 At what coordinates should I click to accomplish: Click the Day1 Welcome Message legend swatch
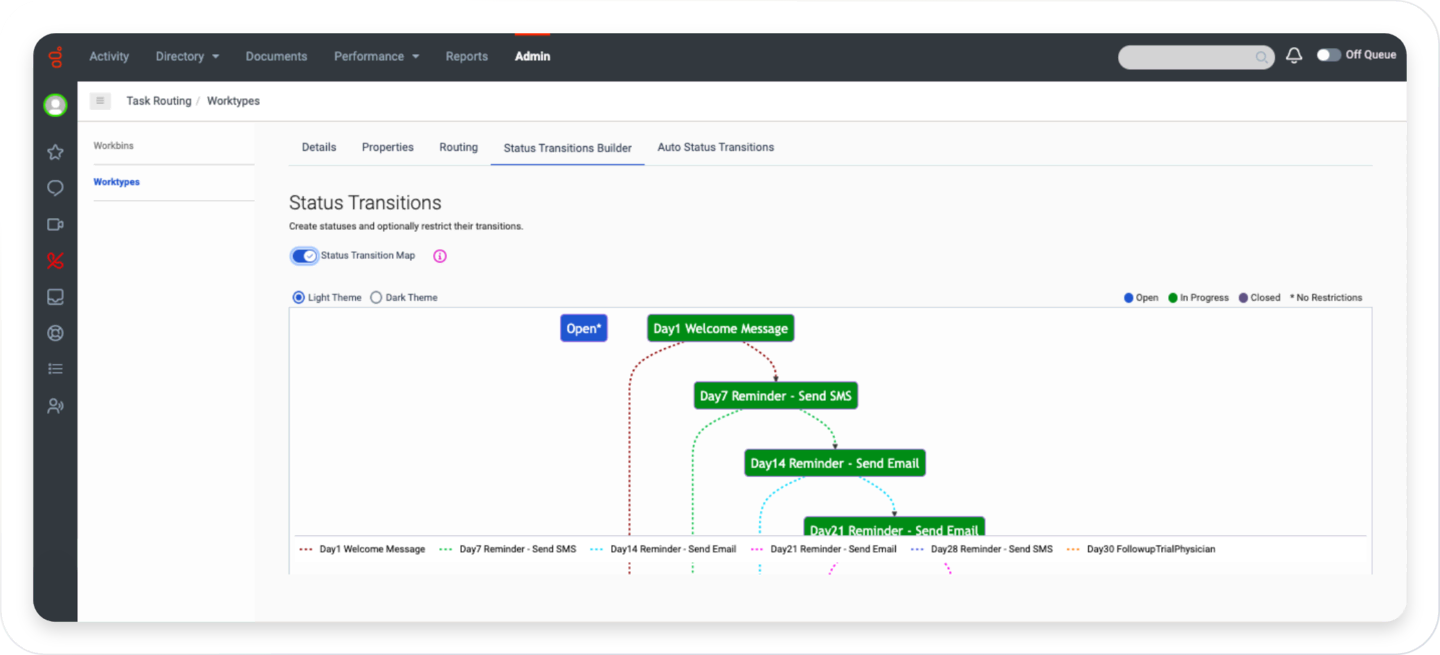point(306,549)
